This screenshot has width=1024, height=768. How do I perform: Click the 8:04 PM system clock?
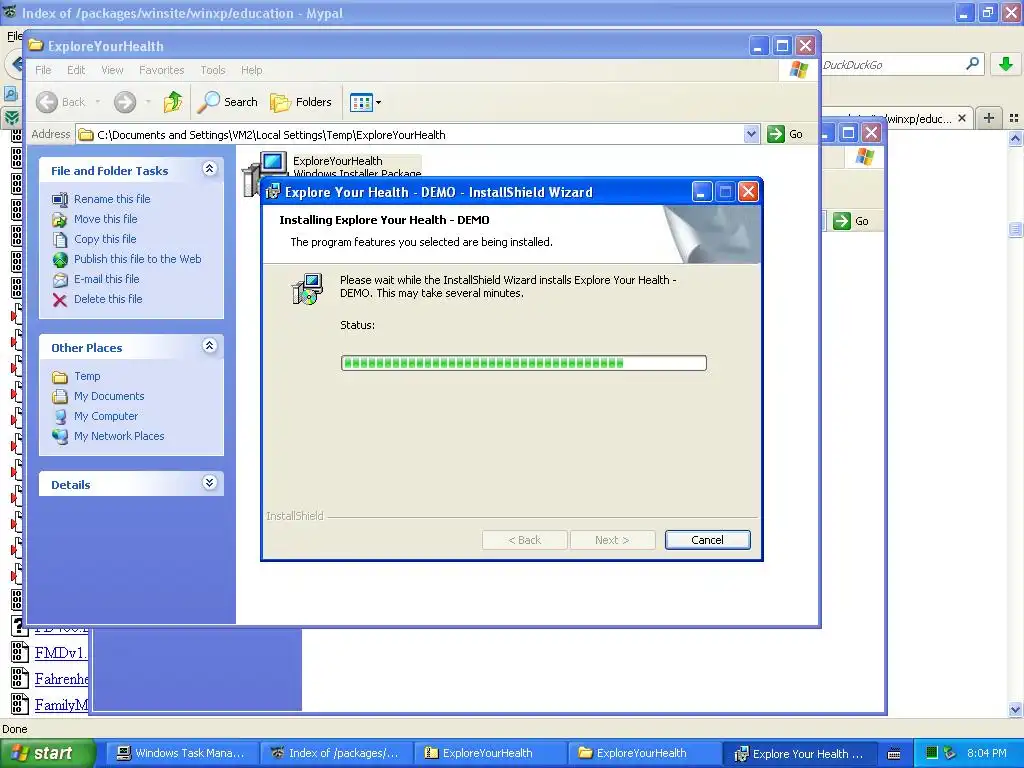[x=987, y=753]
